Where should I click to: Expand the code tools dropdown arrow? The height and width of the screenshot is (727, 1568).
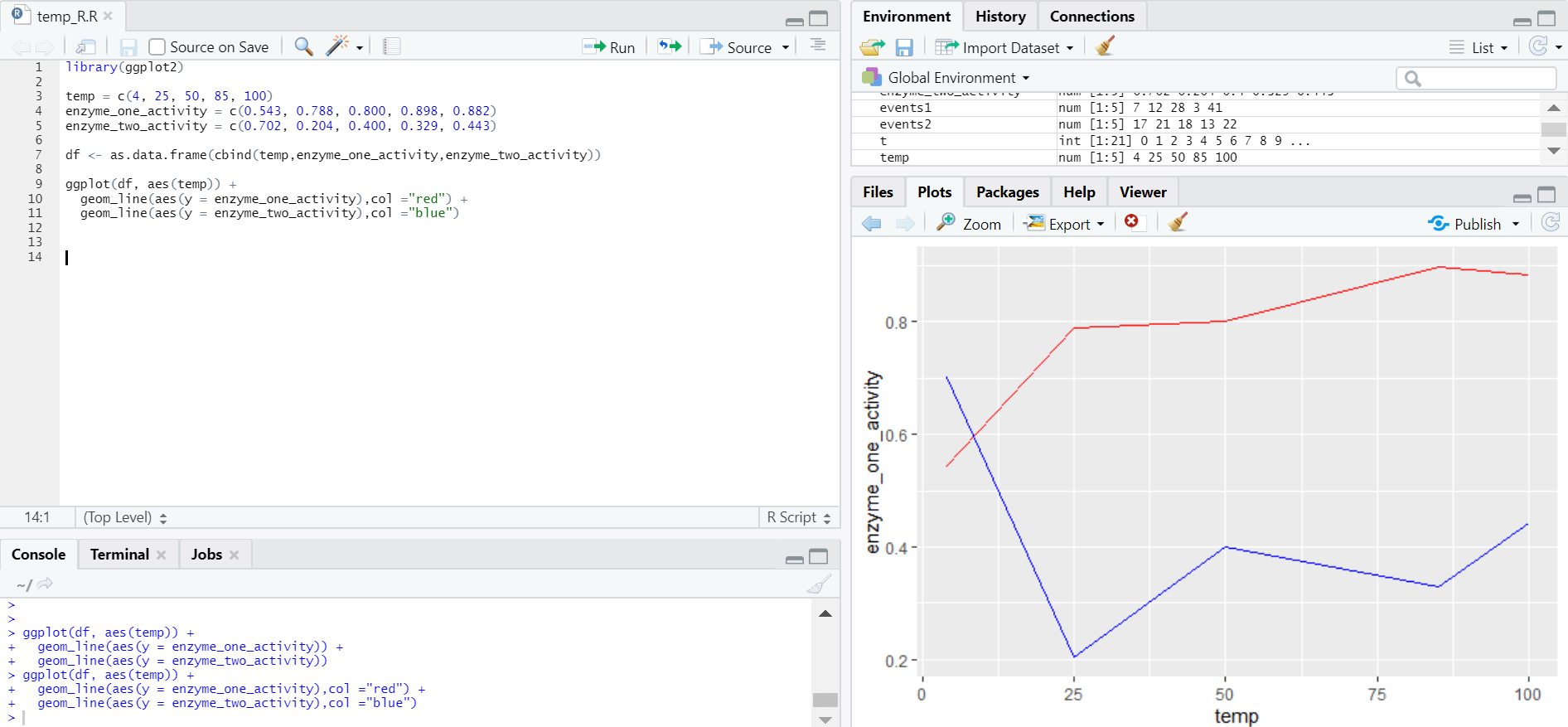point(360,48)
